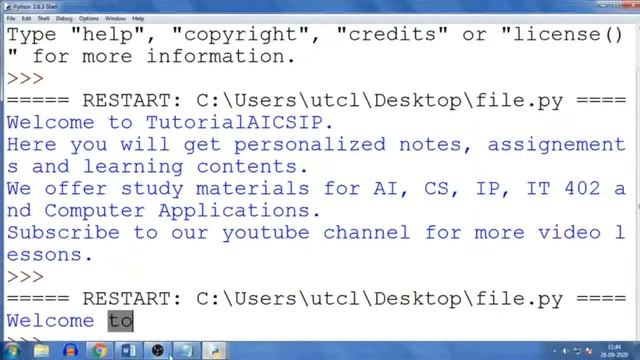Click the Windows Start button
The width and height of the screenshot is (640, 360).
[x=12, y=351]
